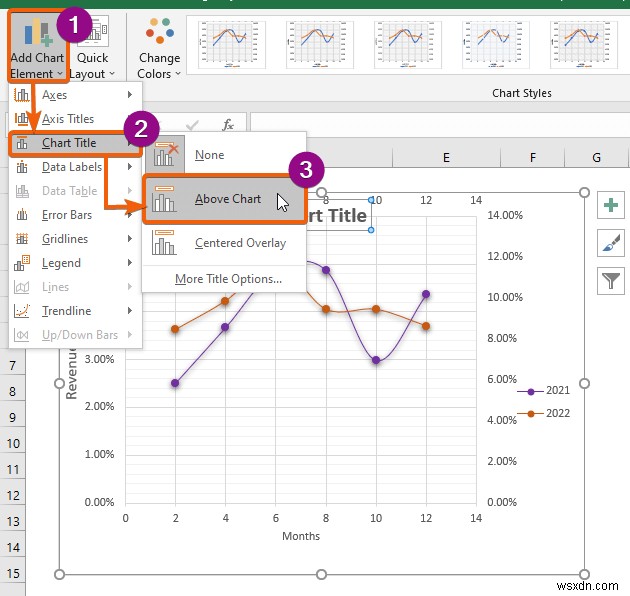Select the second chart style thumbnail
The width and height of the screenshot is (630, 596).
(320, 45)
